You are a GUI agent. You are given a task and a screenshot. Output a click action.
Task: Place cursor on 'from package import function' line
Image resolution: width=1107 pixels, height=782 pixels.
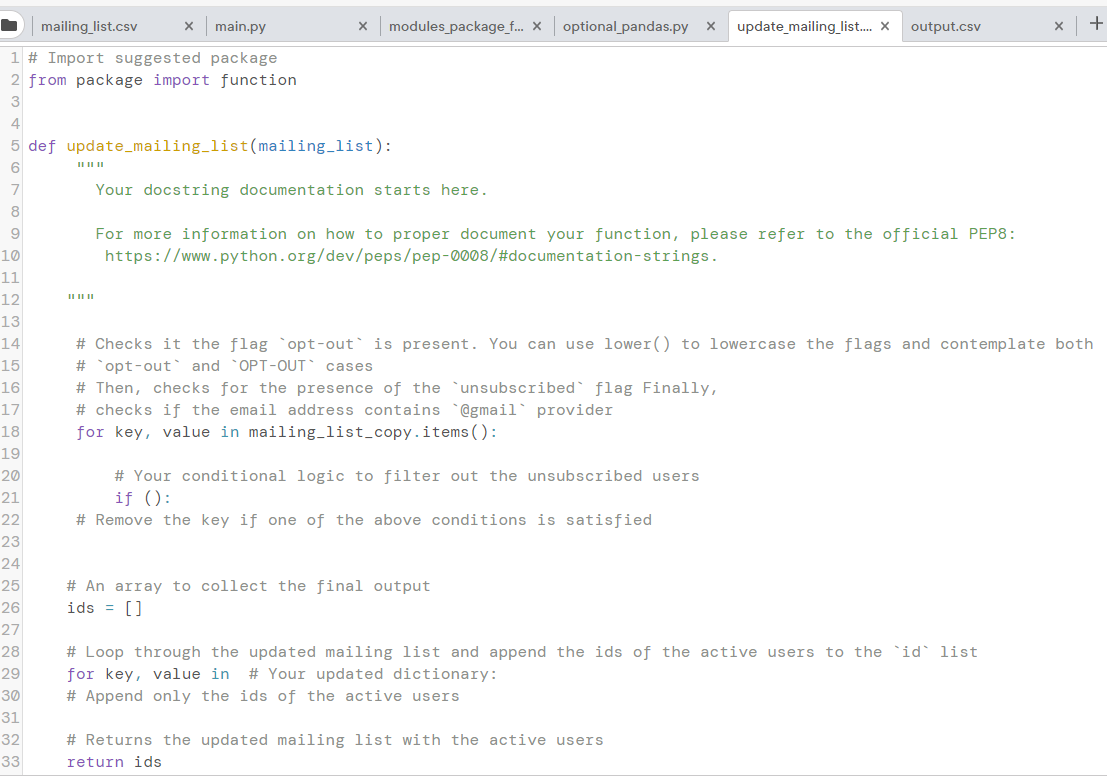(162, 80)
